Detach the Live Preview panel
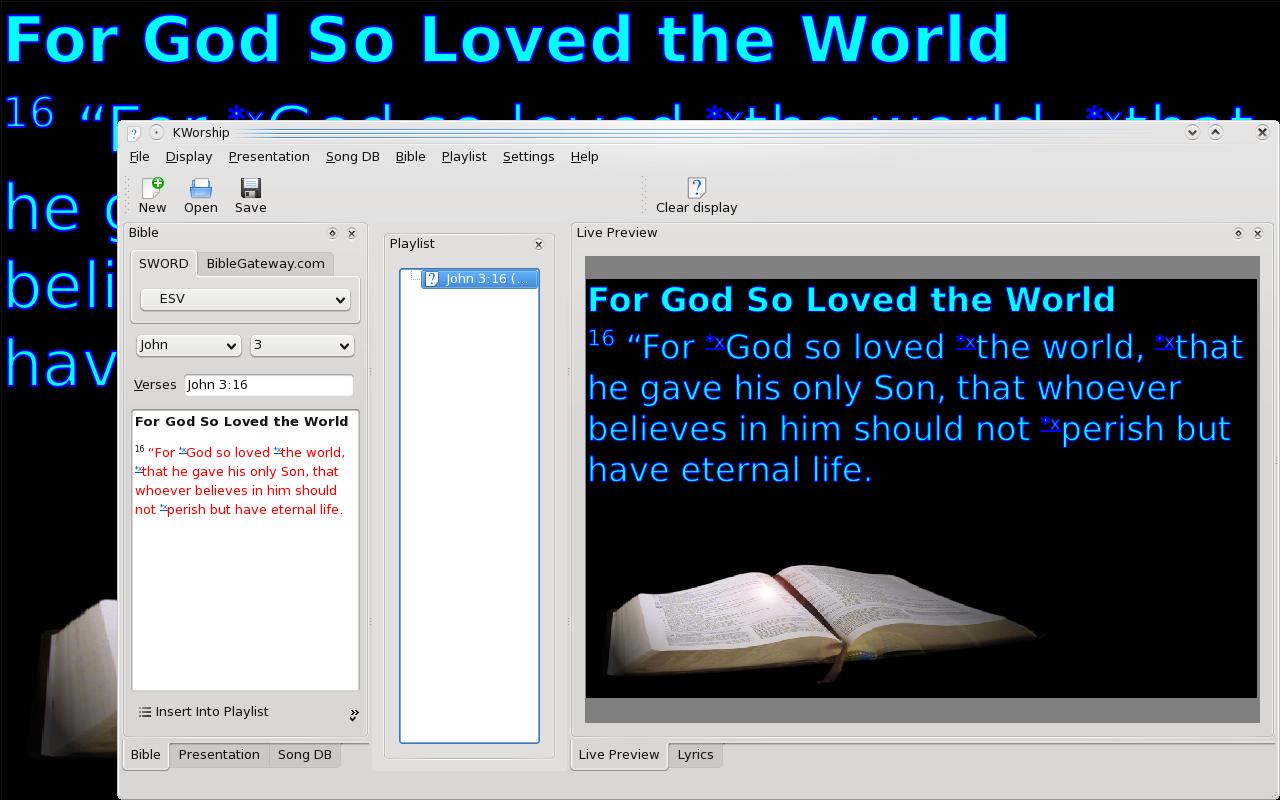Image resolution: width=1280 pixels, height=800 pixels. click(1238, 233)
